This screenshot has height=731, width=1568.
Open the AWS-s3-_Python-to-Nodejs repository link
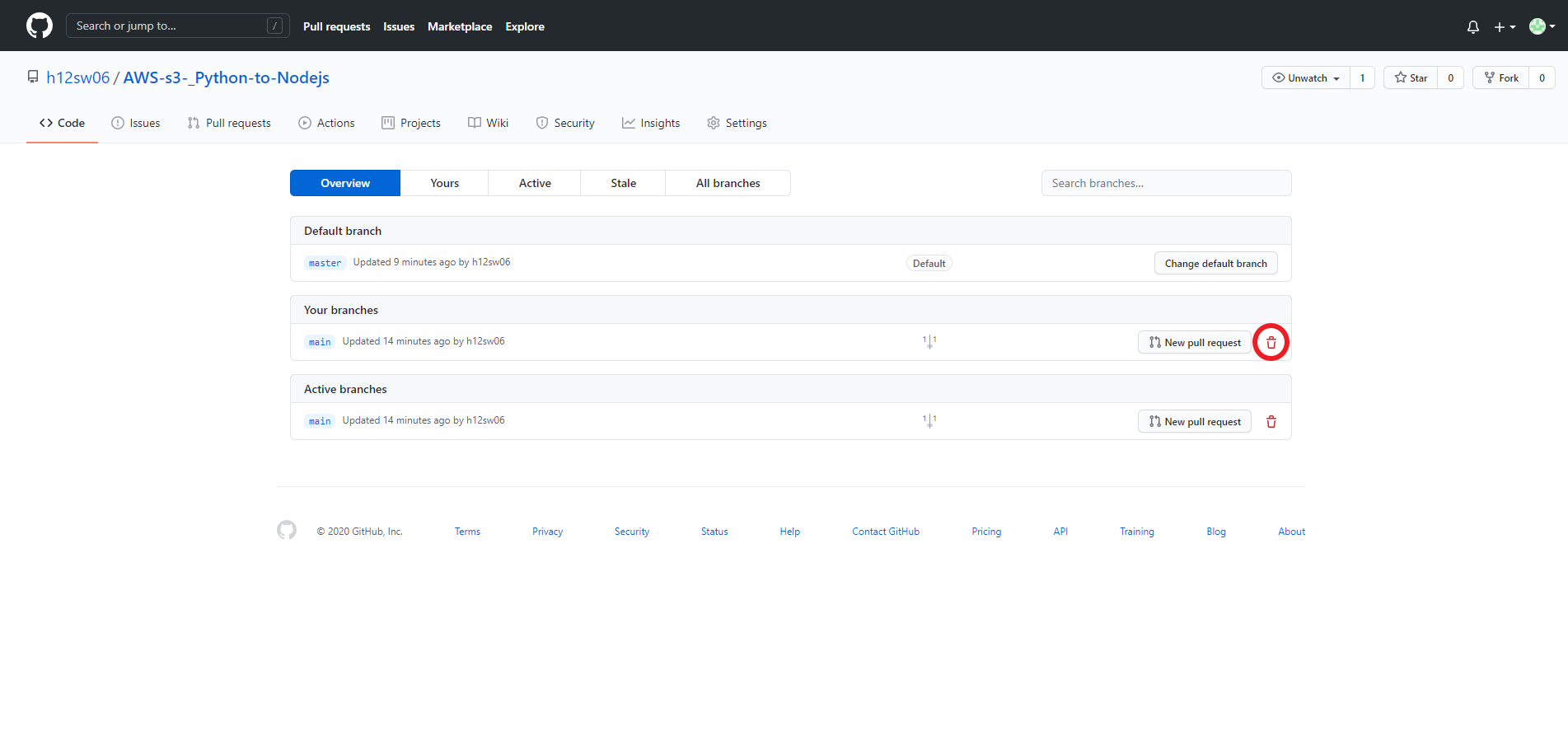[226, 77]
